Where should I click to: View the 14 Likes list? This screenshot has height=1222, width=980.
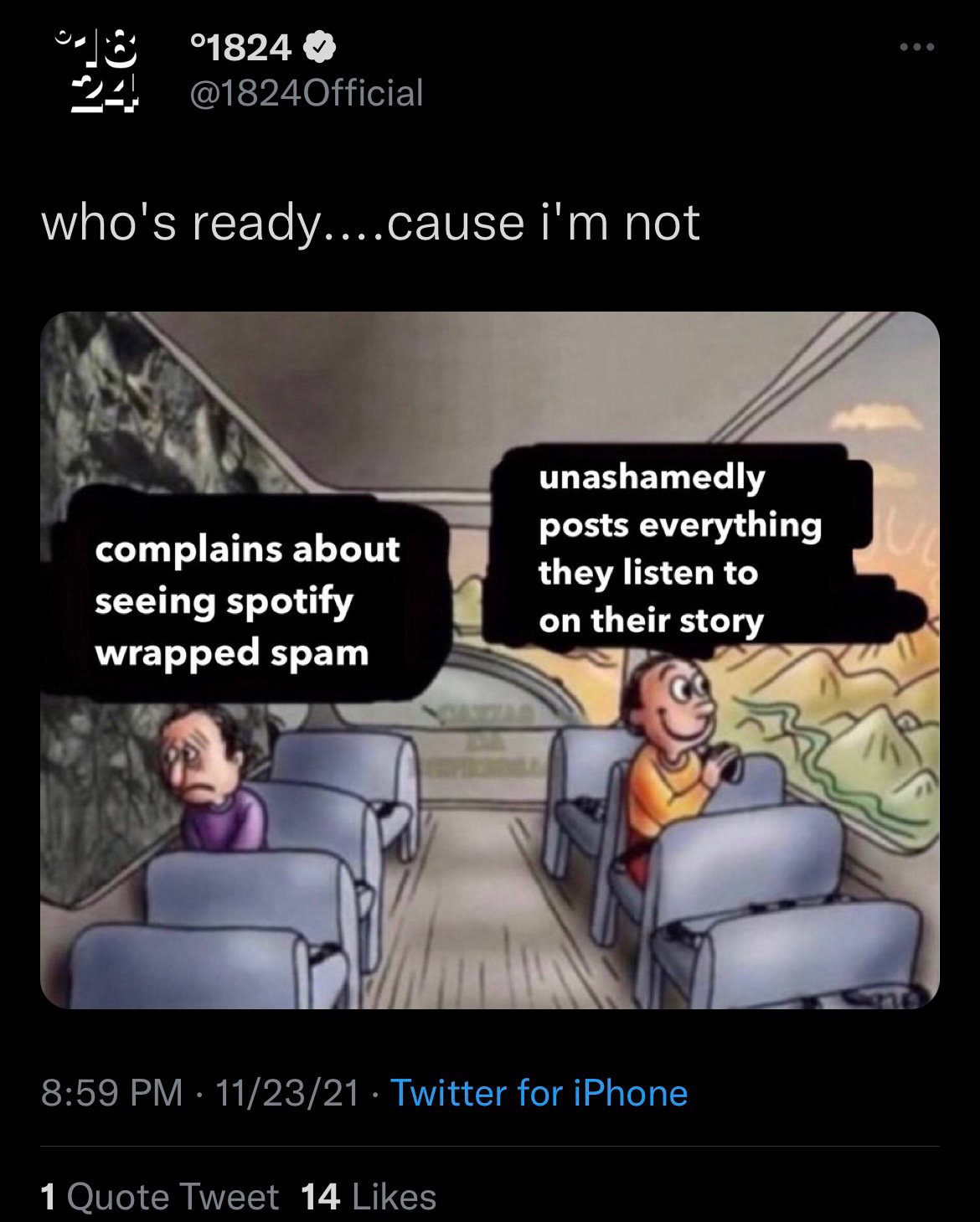pos(369,1197)
